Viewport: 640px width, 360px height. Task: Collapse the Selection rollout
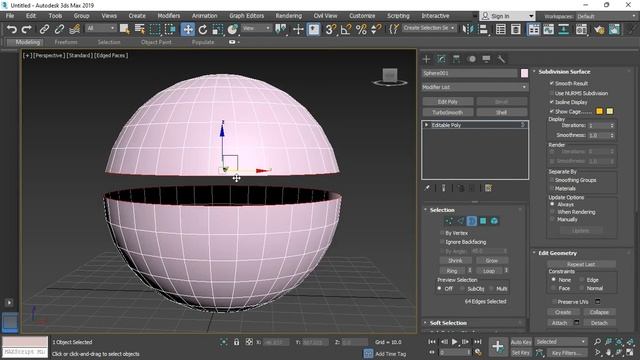click(442, 210)
